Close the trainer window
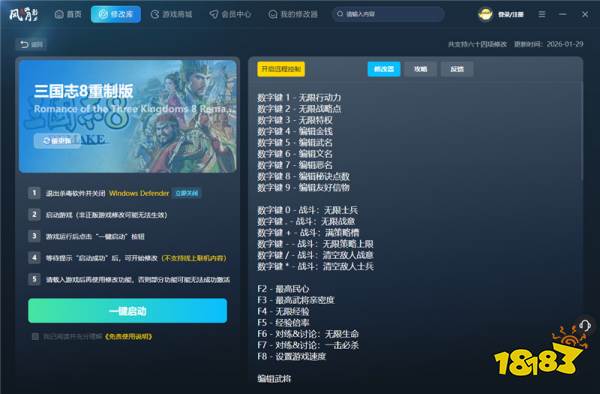Image resolution: width=600 pixels, height=394 pixels. [585, 14]
